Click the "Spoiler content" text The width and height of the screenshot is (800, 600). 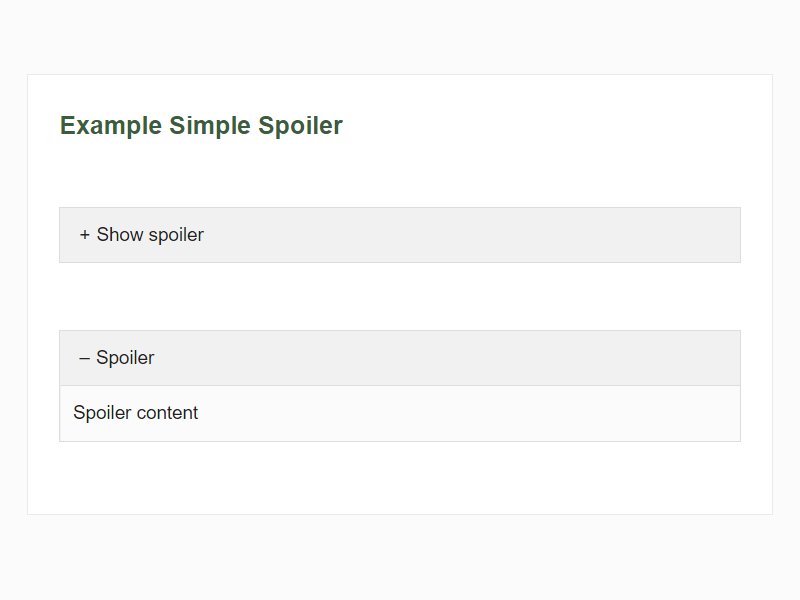(x=136, y=413)
